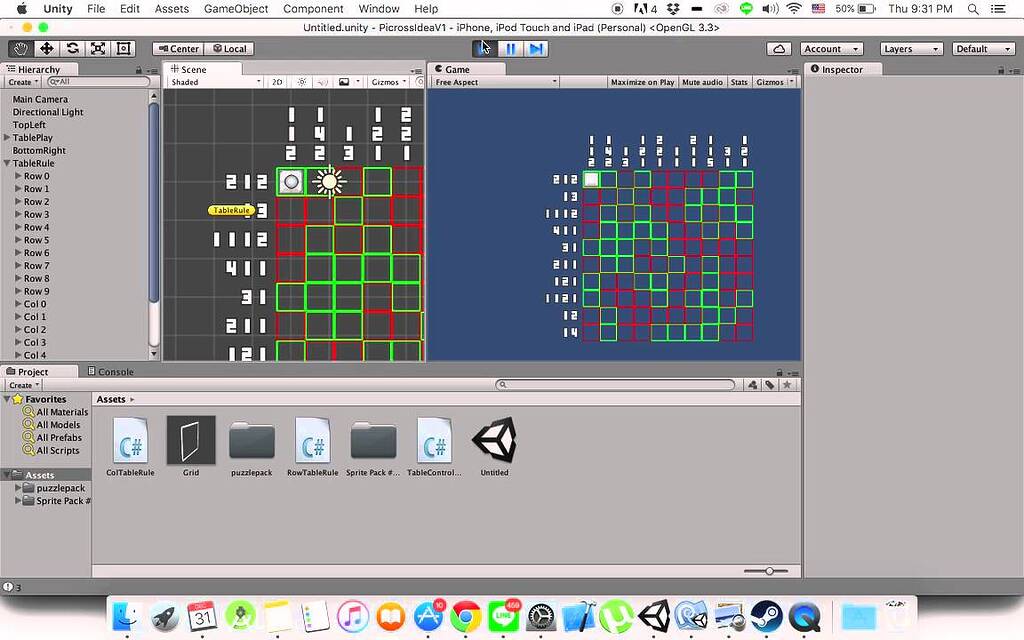Screen dimensions: 1024x640
Task: Select the Move tool
Action: coord(45,48)
